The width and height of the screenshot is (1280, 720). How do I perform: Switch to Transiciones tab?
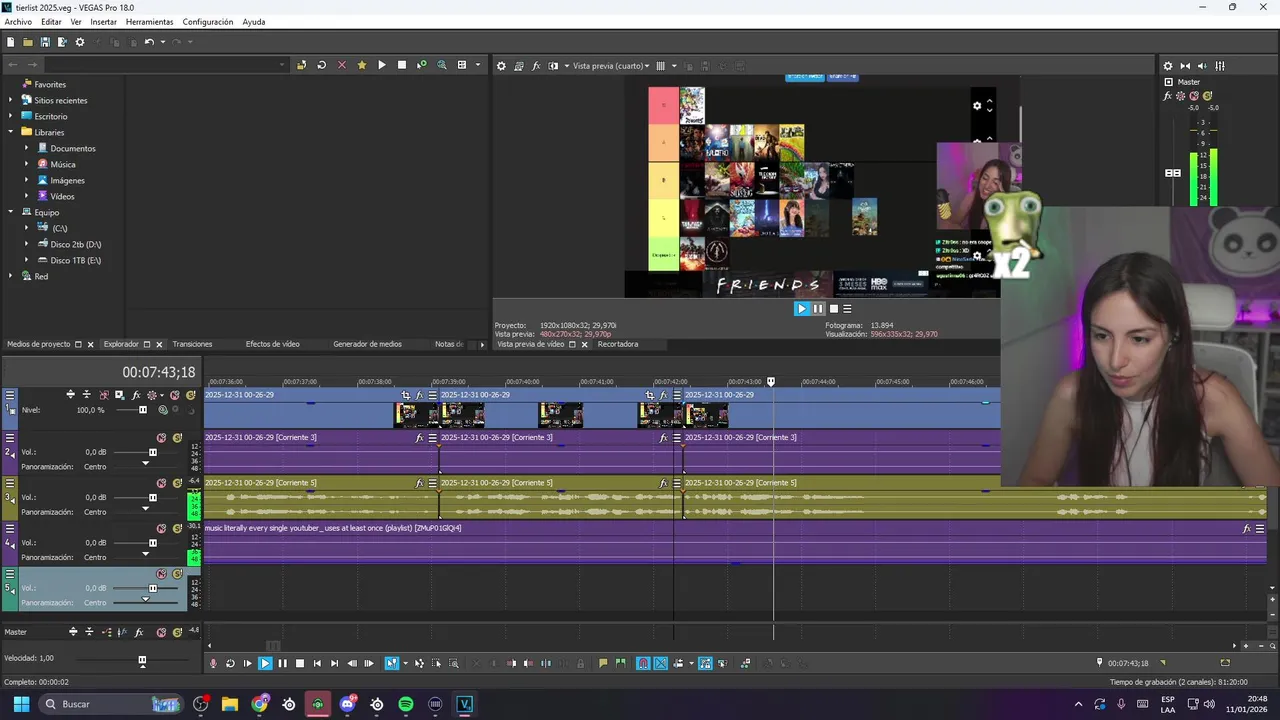(x=192, y=344)
